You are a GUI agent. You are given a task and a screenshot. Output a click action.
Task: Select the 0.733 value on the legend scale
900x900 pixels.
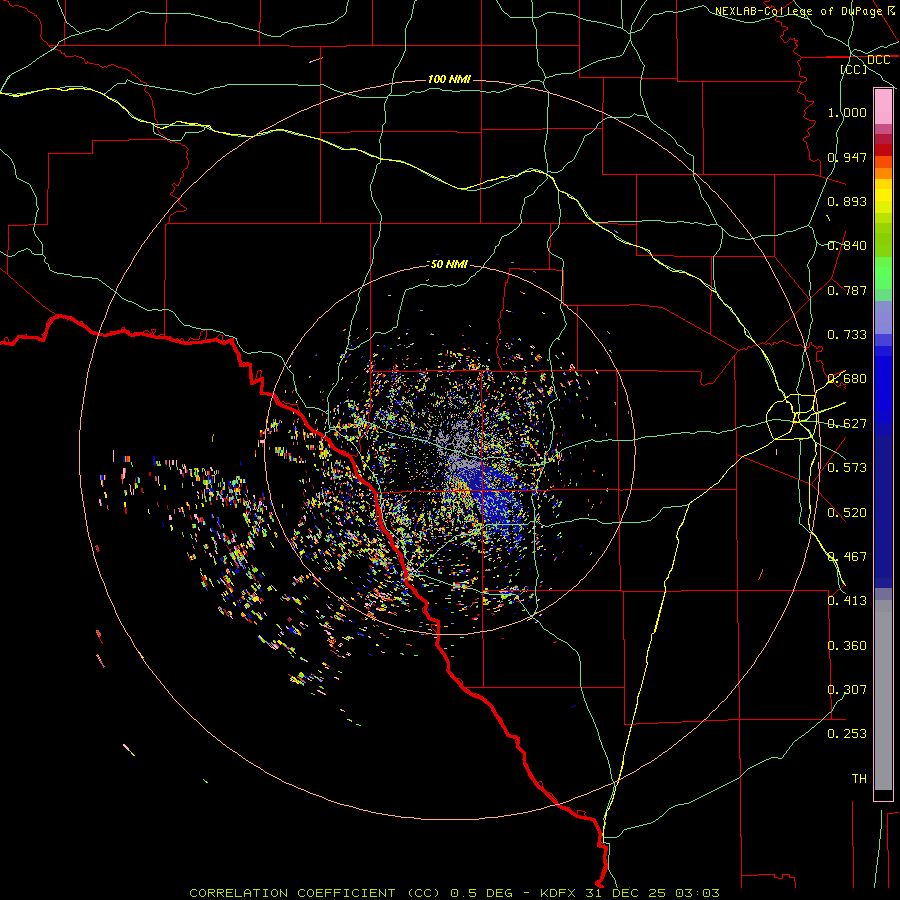[847, 335]
